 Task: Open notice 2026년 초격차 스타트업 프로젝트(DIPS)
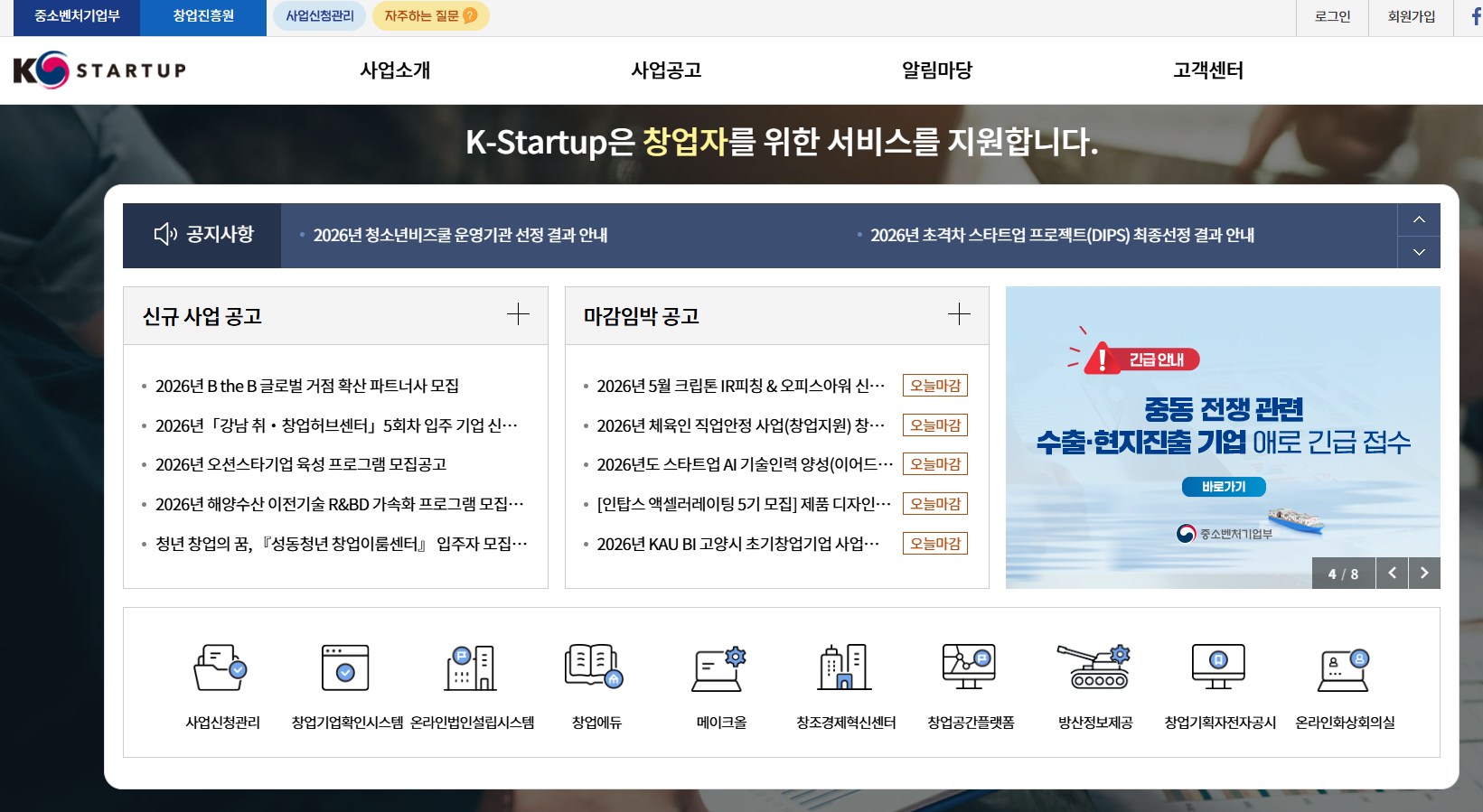coord(1062,235)
